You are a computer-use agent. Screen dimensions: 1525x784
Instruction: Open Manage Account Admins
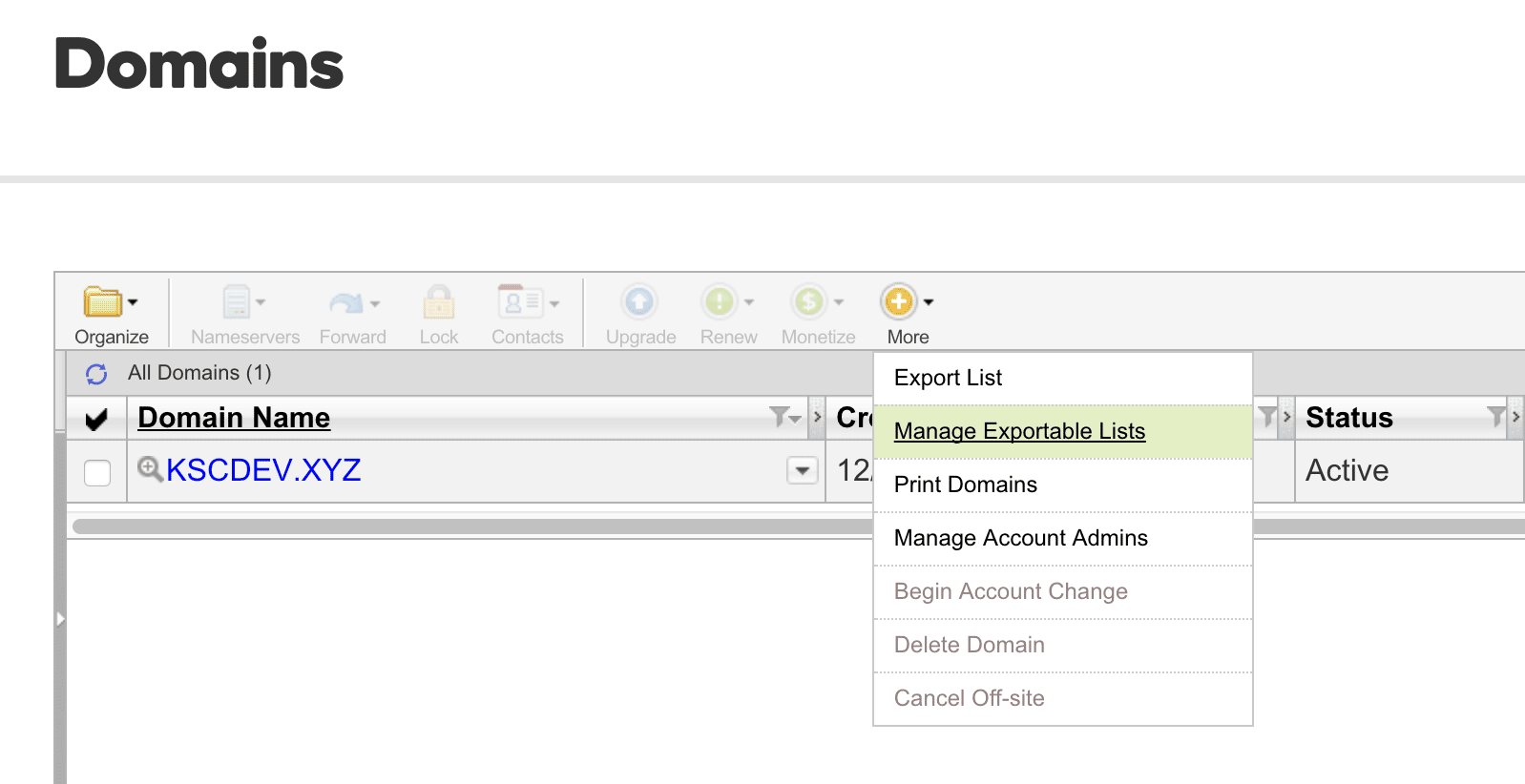click(x=1063, y=539)
